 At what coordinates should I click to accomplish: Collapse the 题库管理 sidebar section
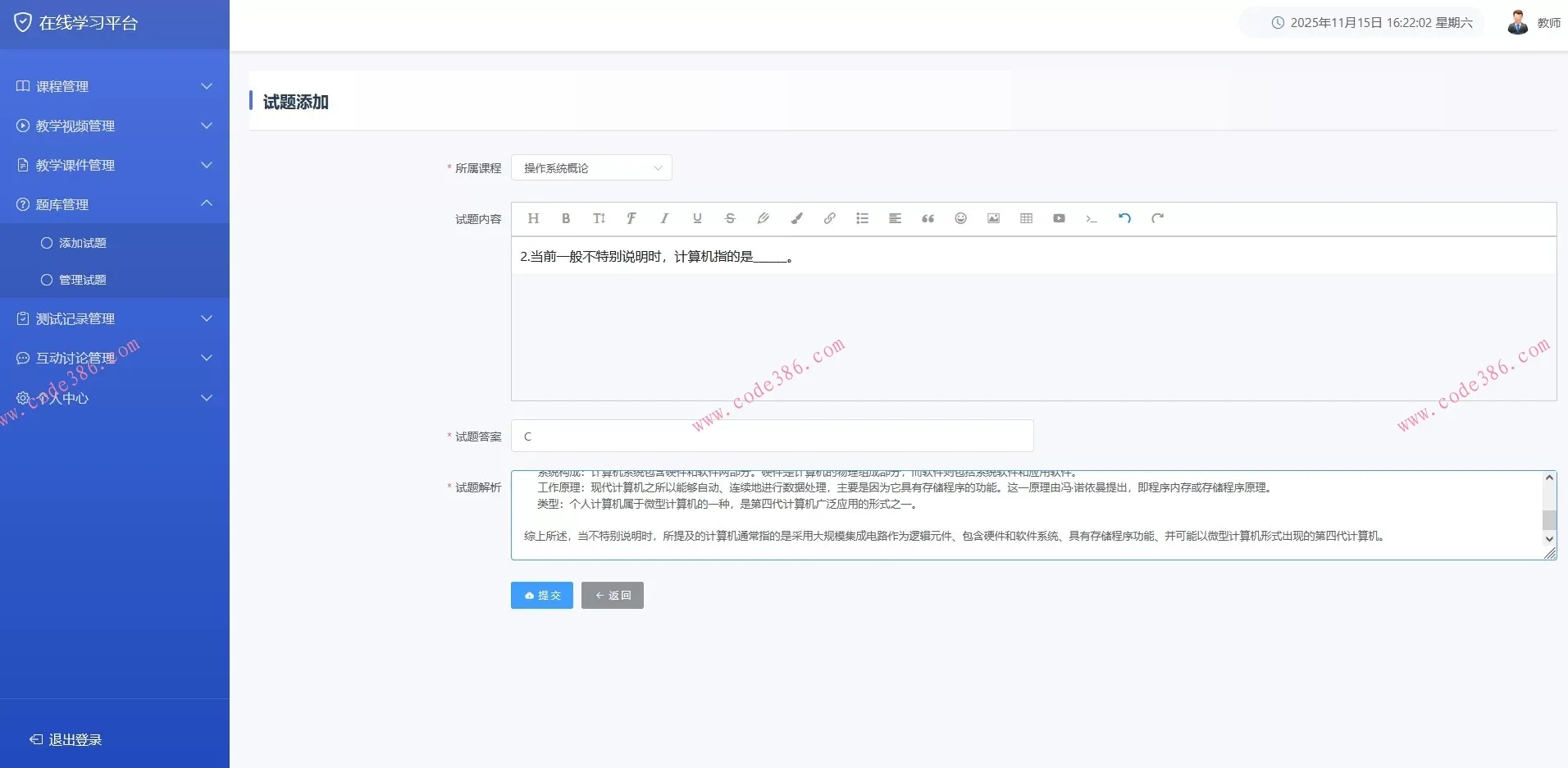115,204
